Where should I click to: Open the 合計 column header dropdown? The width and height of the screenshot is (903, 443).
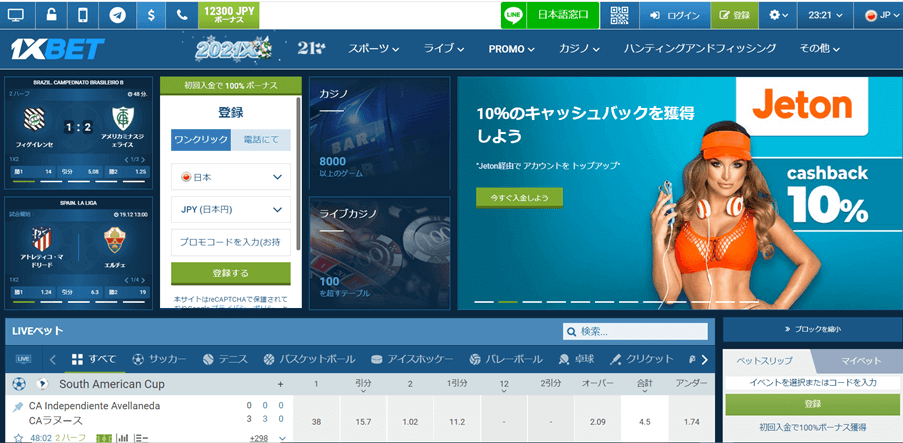[644, 387]
